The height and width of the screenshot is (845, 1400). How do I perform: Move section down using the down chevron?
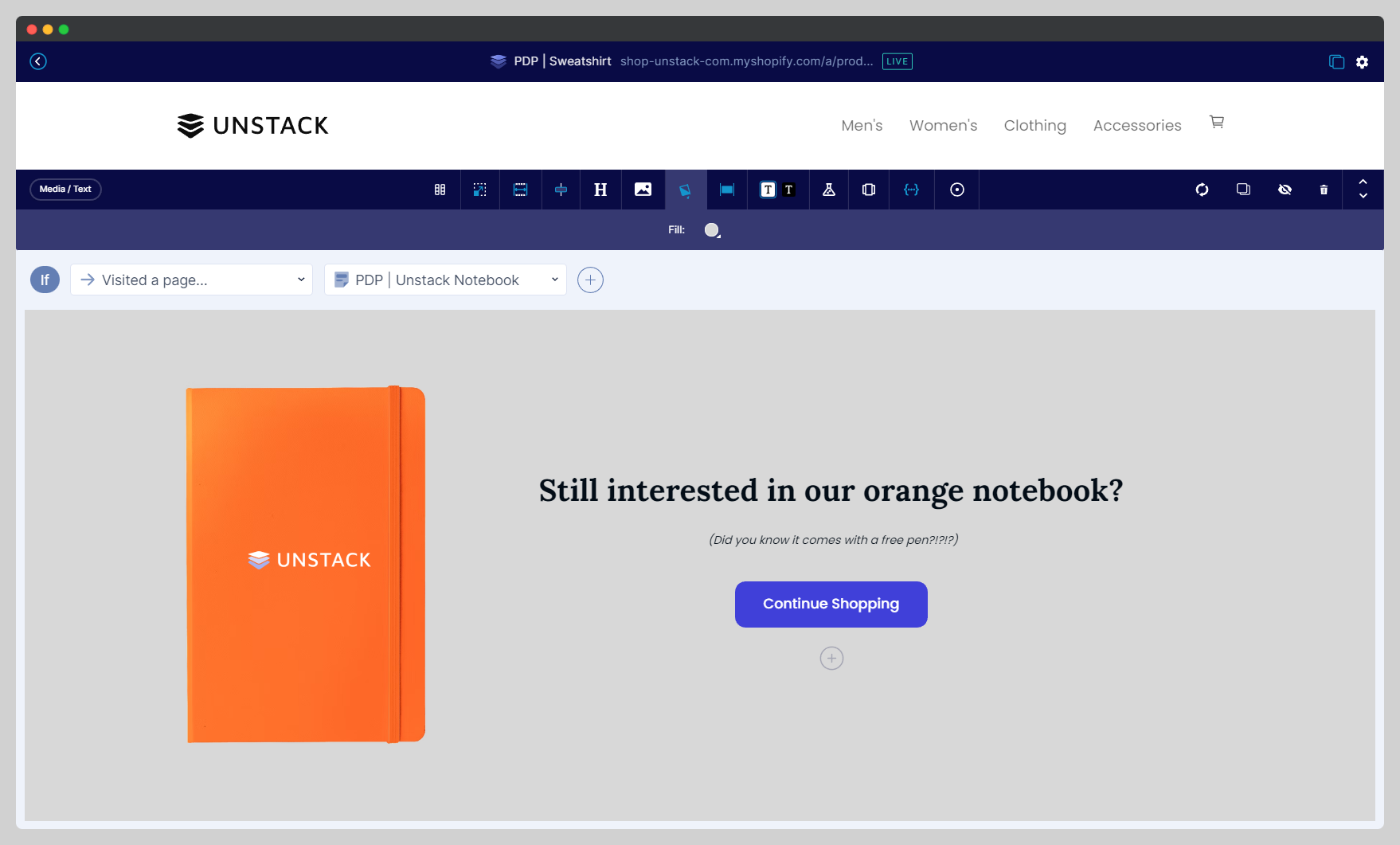pyautogui.click(x=1363, y=196)
